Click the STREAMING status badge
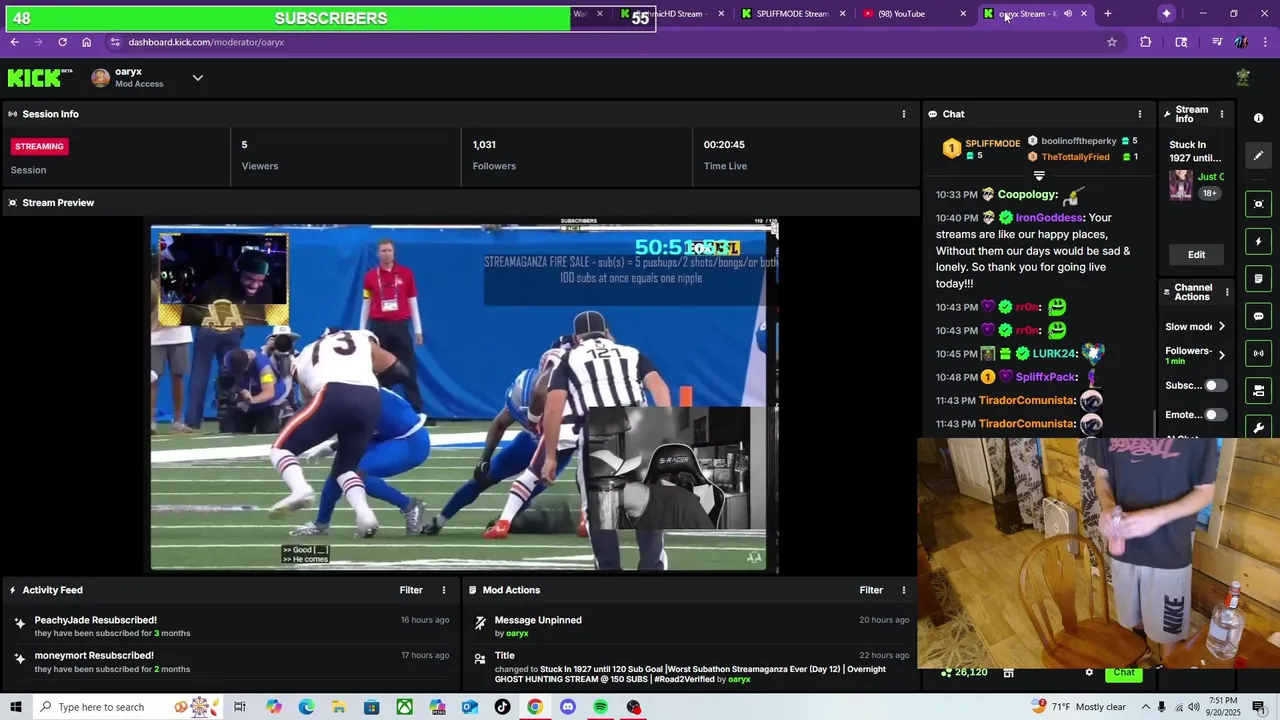 click(x=39, y=146)
